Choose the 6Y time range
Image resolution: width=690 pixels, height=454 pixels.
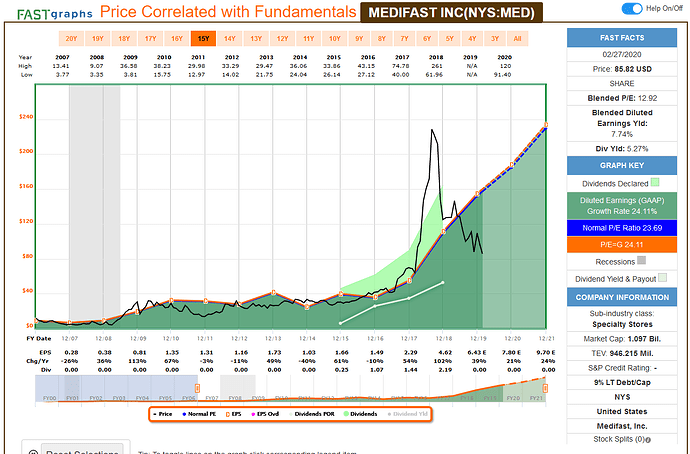(427, 39)
